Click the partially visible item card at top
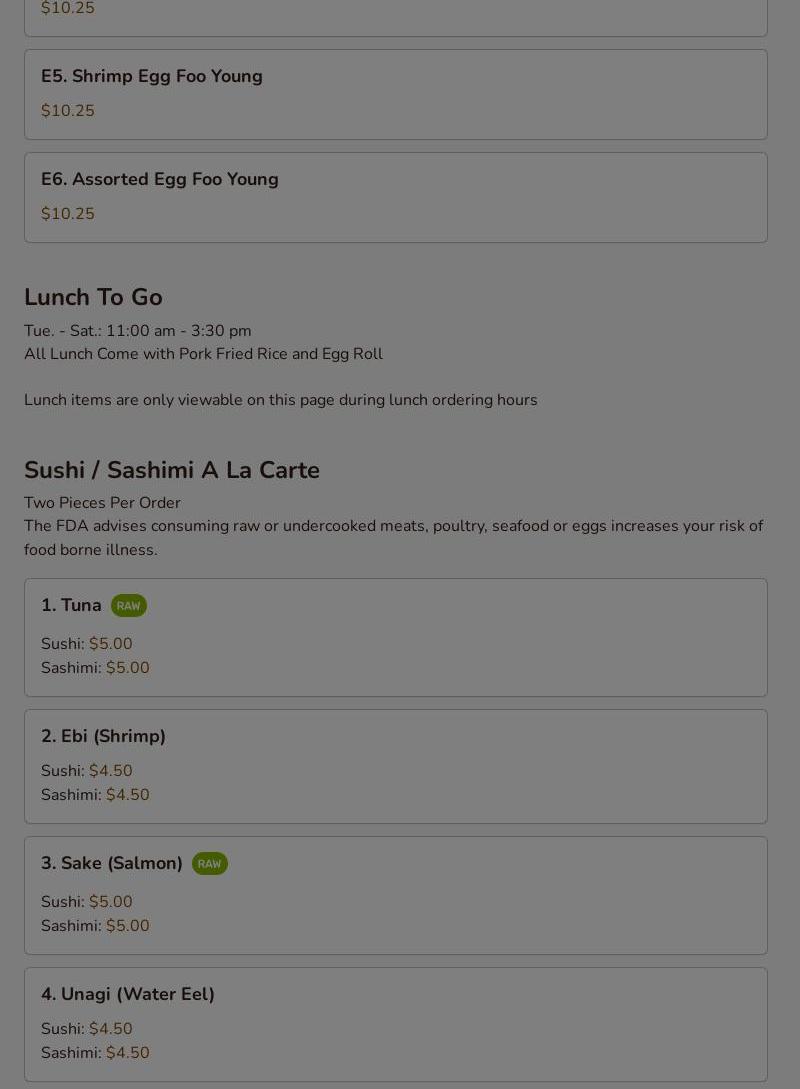Viewport: 800px width, 1089px height. click(396, 18)
